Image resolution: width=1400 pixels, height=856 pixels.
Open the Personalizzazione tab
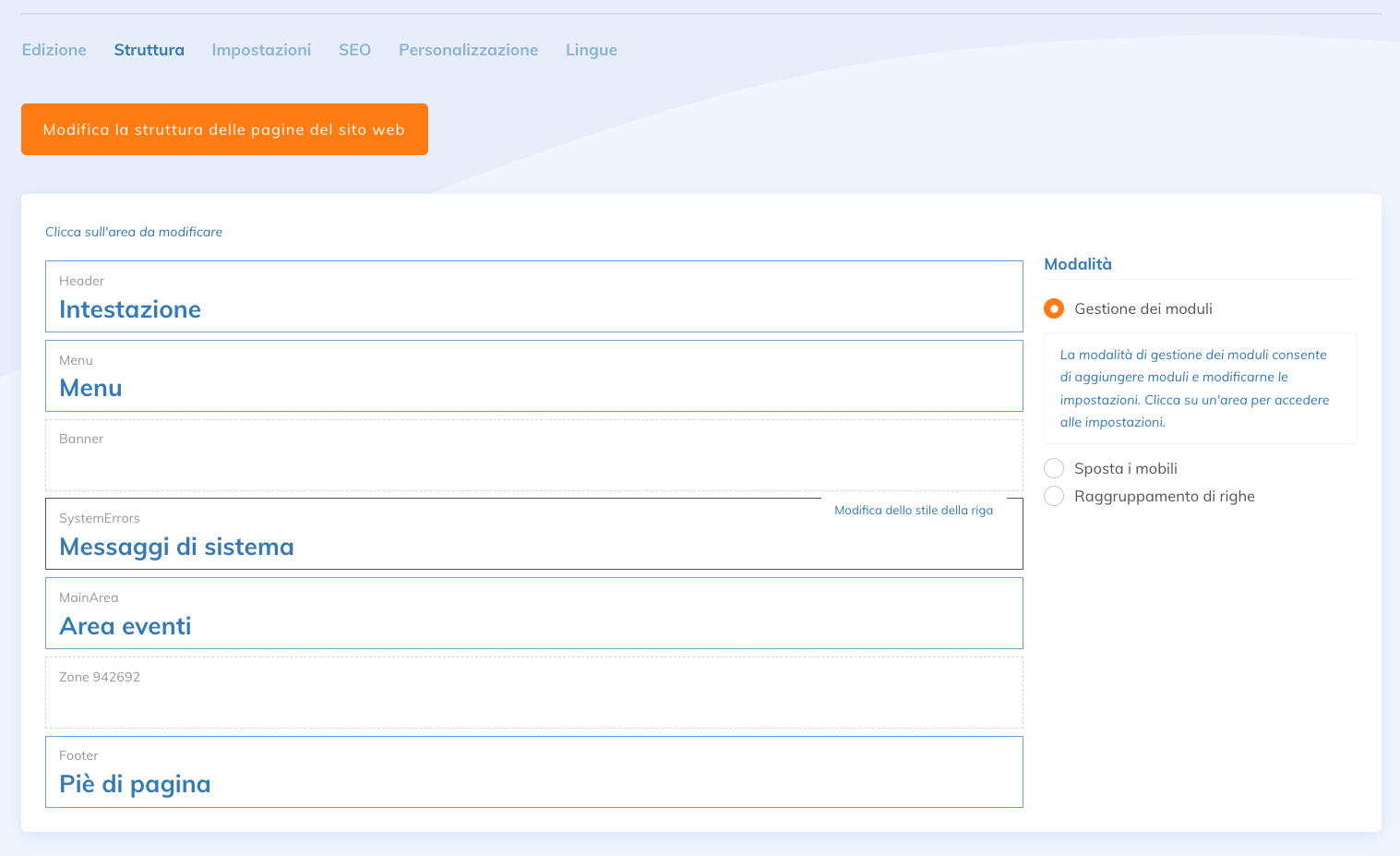[x=468, y=50]
